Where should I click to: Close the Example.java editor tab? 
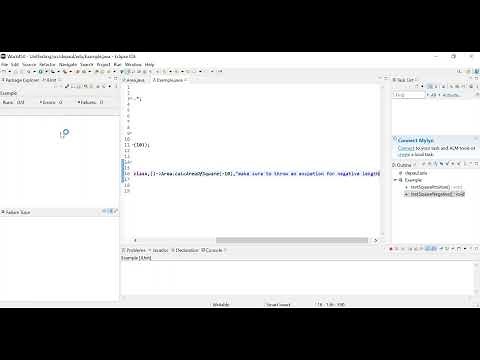186,80
